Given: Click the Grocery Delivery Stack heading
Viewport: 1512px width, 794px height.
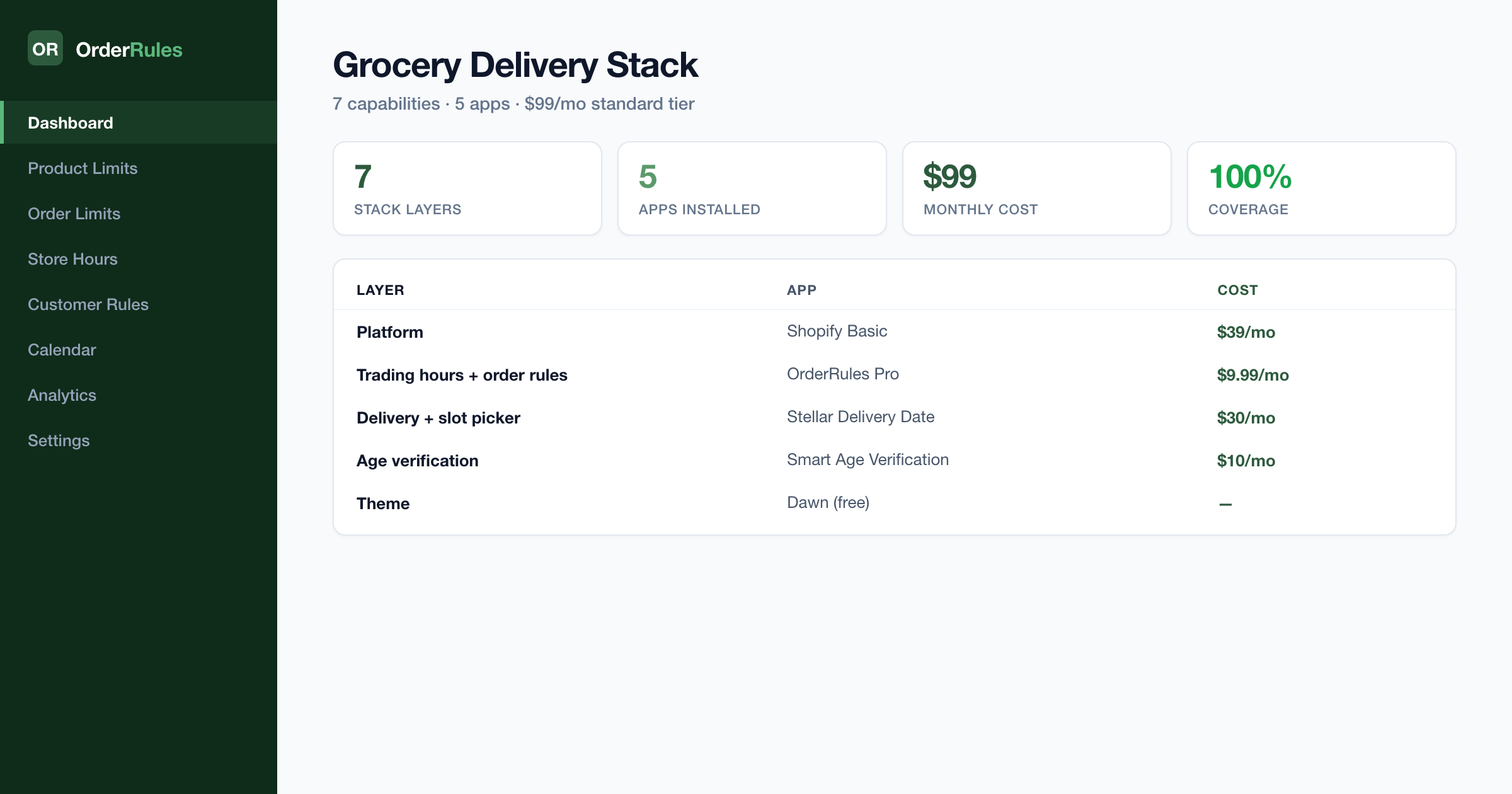Looking at the screenshot, I should coord(515,65).
